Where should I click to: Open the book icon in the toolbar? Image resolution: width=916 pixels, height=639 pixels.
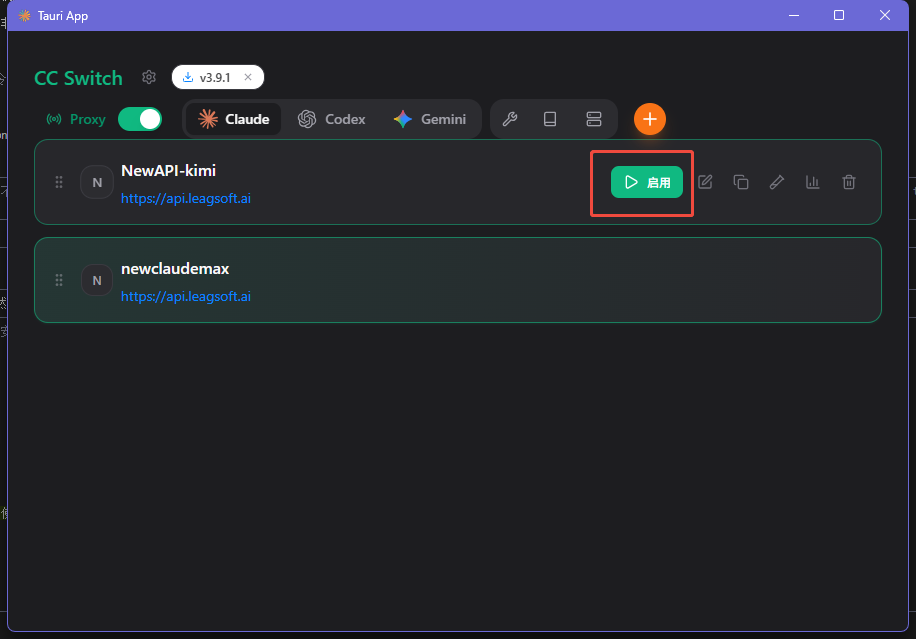tap(550, 119)
